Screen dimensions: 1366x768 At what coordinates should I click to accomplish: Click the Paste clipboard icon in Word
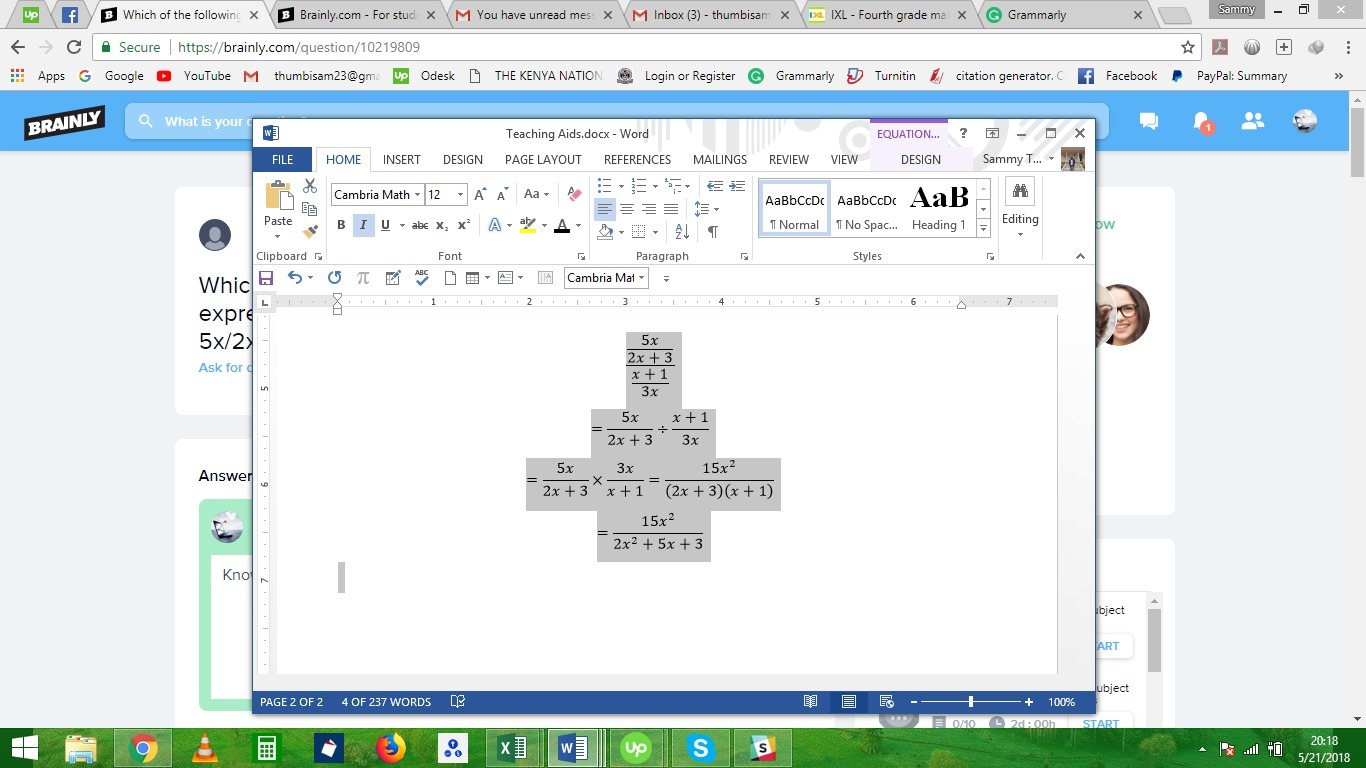(278, 196)
